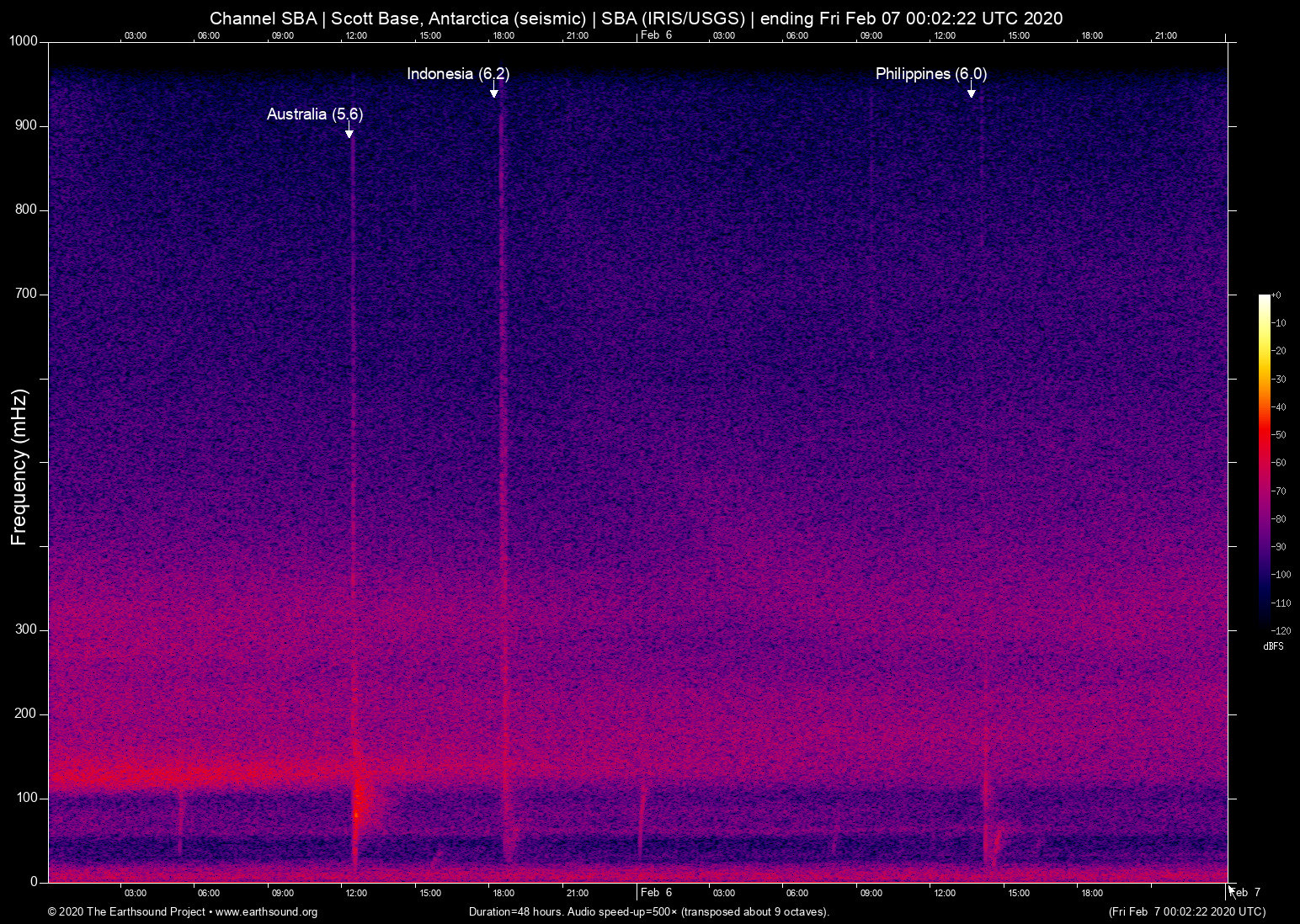Click the Channel SBA title text
The image size is (1300, 924).
tap(263, 18)
